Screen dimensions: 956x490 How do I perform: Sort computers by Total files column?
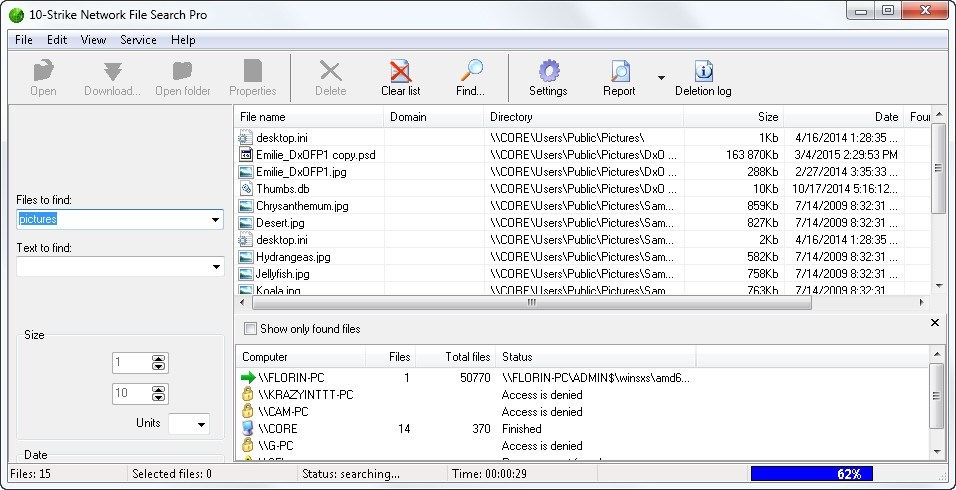[455, 357]
